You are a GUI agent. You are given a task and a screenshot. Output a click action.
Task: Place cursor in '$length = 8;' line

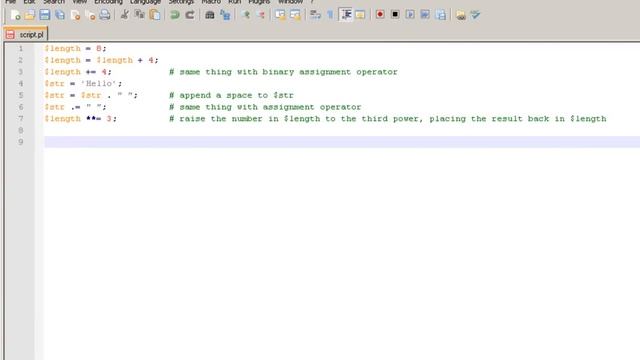(75, 49)
